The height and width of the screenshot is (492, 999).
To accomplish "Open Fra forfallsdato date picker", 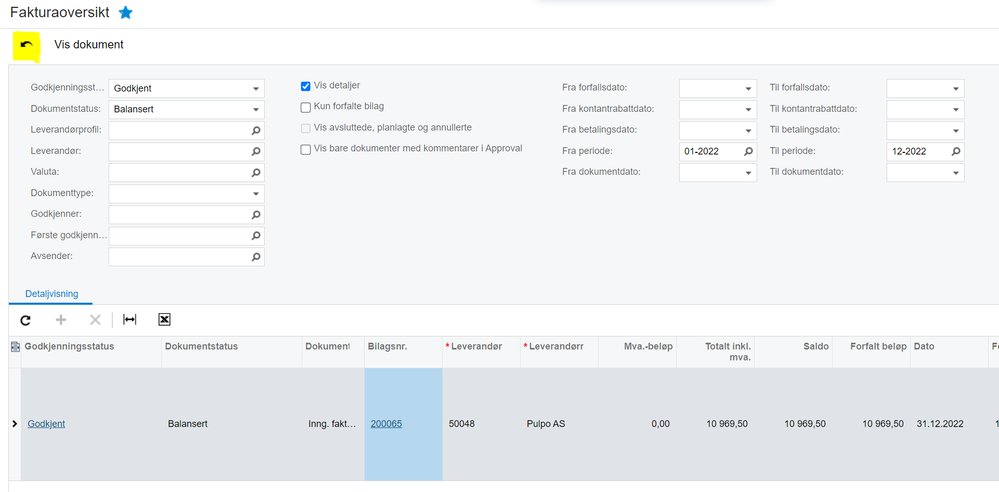I will point(749,89).
